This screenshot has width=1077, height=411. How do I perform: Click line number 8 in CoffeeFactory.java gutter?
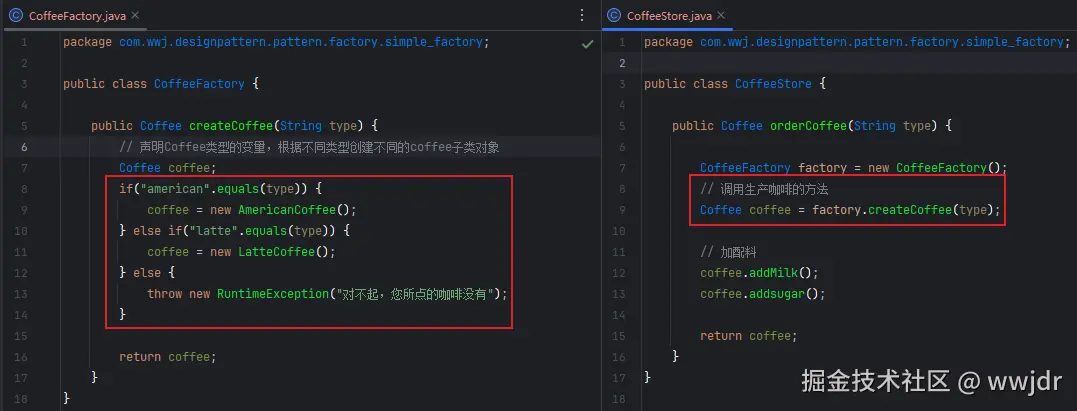[x=25, y=188]
